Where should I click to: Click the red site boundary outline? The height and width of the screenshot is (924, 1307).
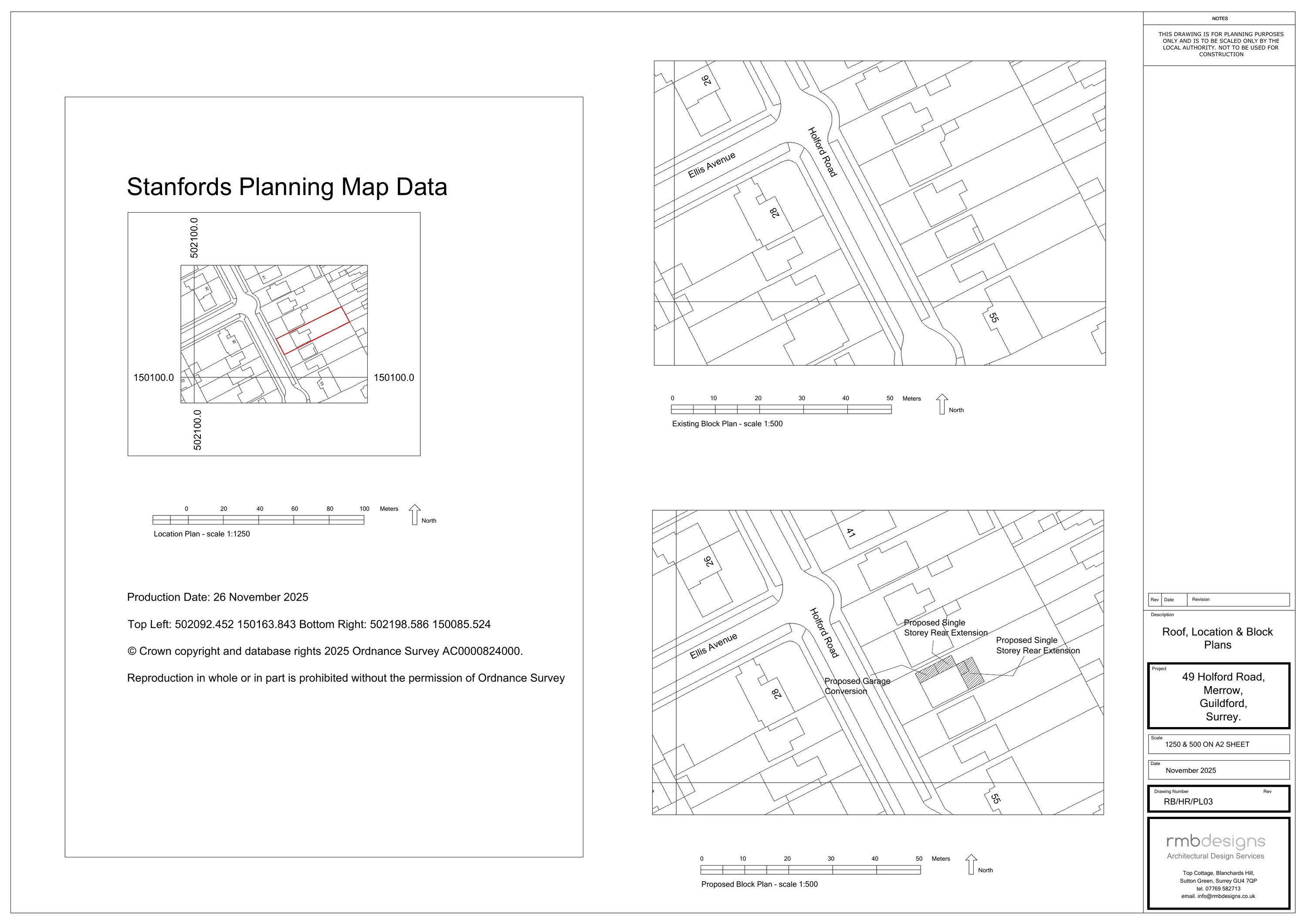[312, 330]
